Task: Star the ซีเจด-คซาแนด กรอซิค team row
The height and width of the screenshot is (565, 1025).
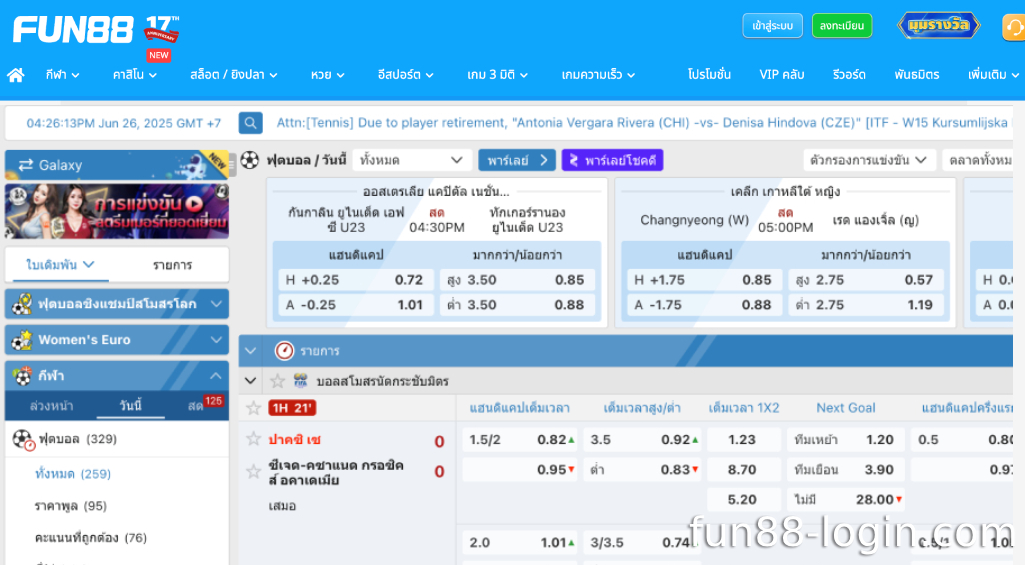Action: pyautogui.click(x=254, y=471)
